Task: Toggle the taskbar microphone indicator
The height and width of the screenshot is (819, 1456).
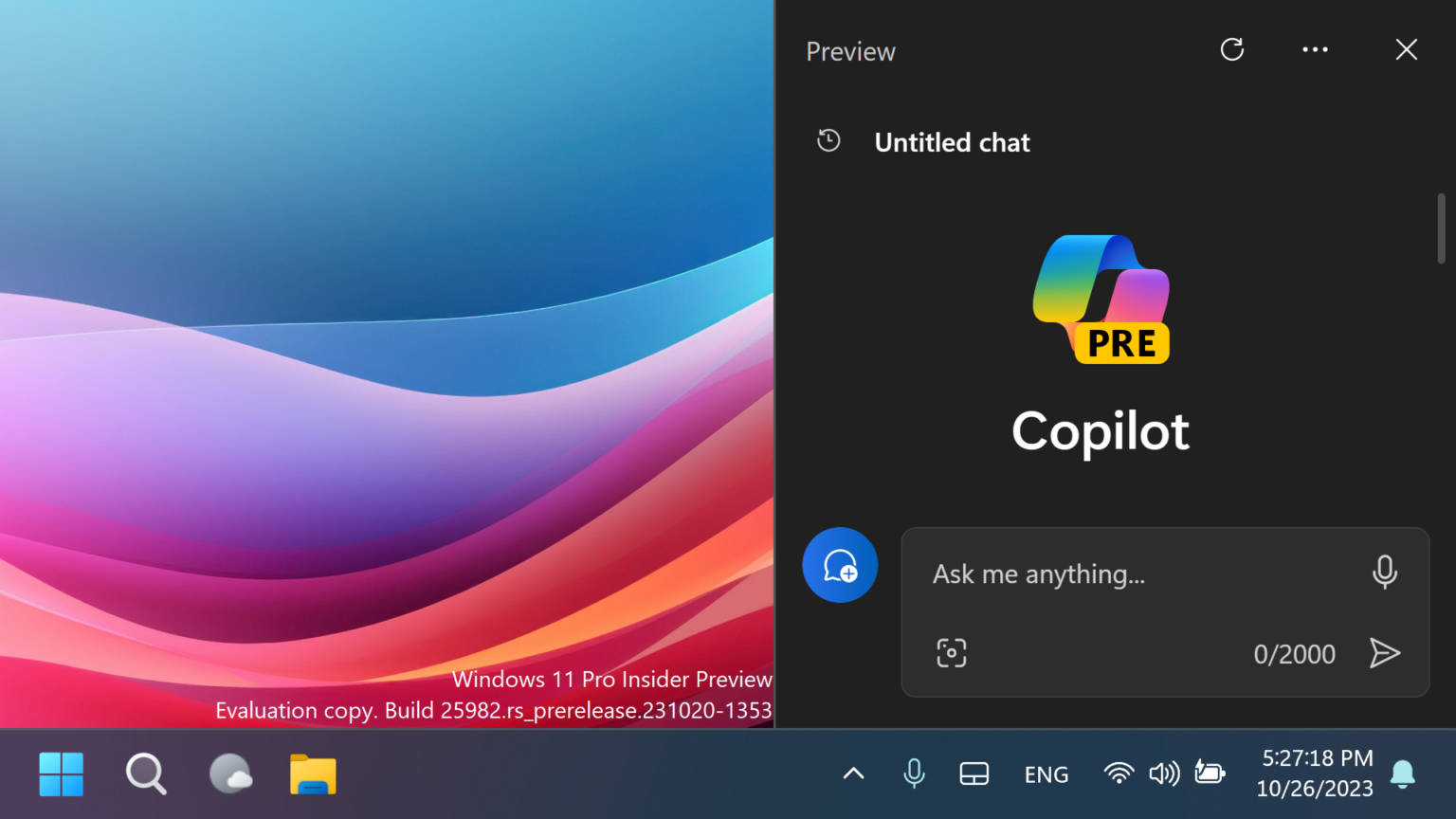Action: click(x=913, y=773)
